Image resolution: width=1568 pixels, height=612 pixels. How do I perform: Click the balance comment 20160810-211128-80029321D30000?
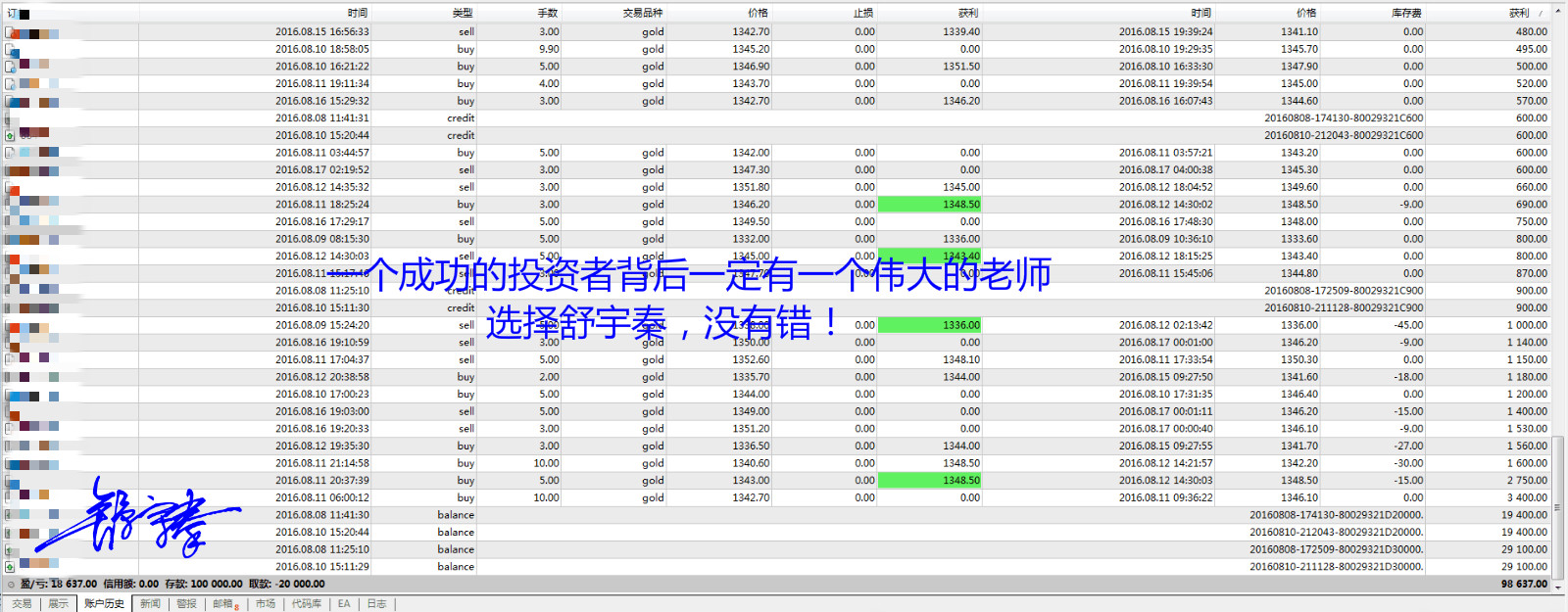1337,567
